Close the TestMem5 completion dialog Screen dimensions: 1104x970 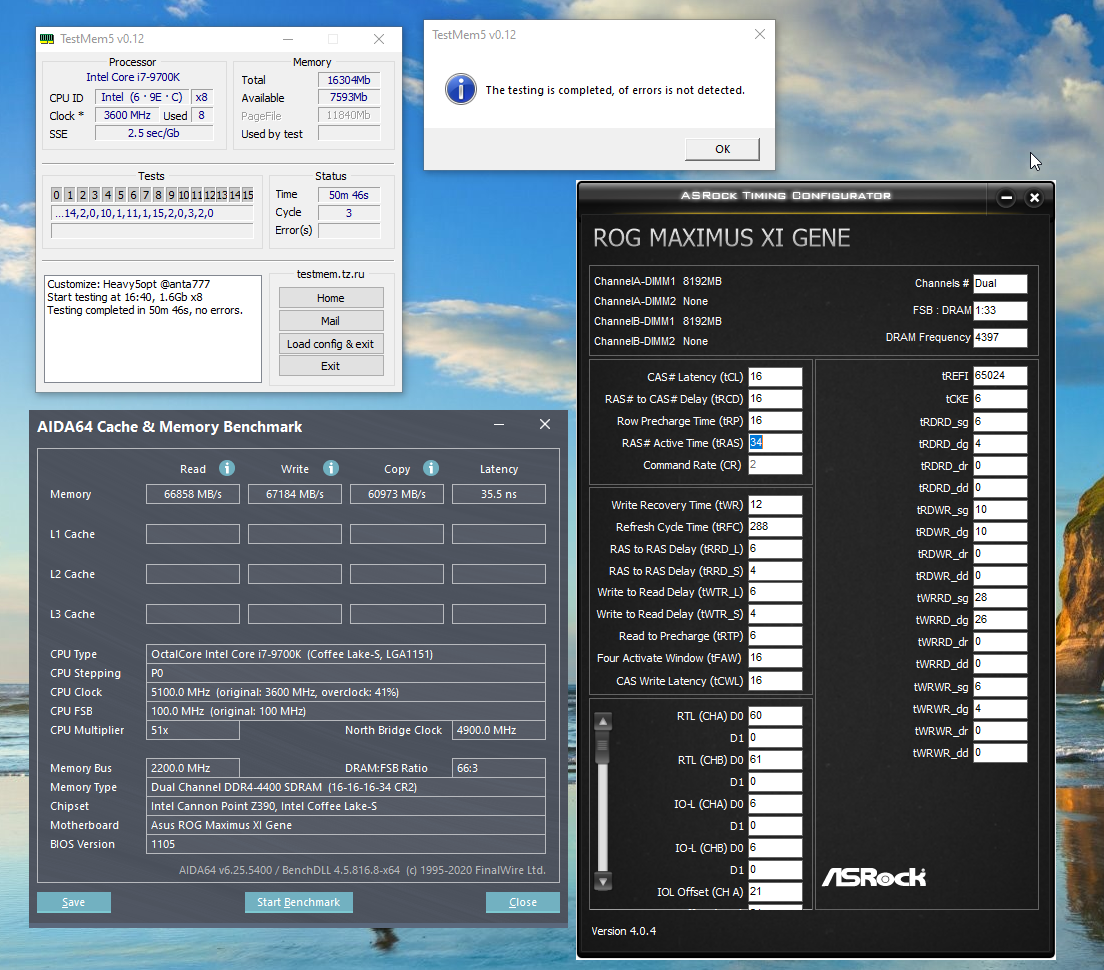click(x=760, y=34)
